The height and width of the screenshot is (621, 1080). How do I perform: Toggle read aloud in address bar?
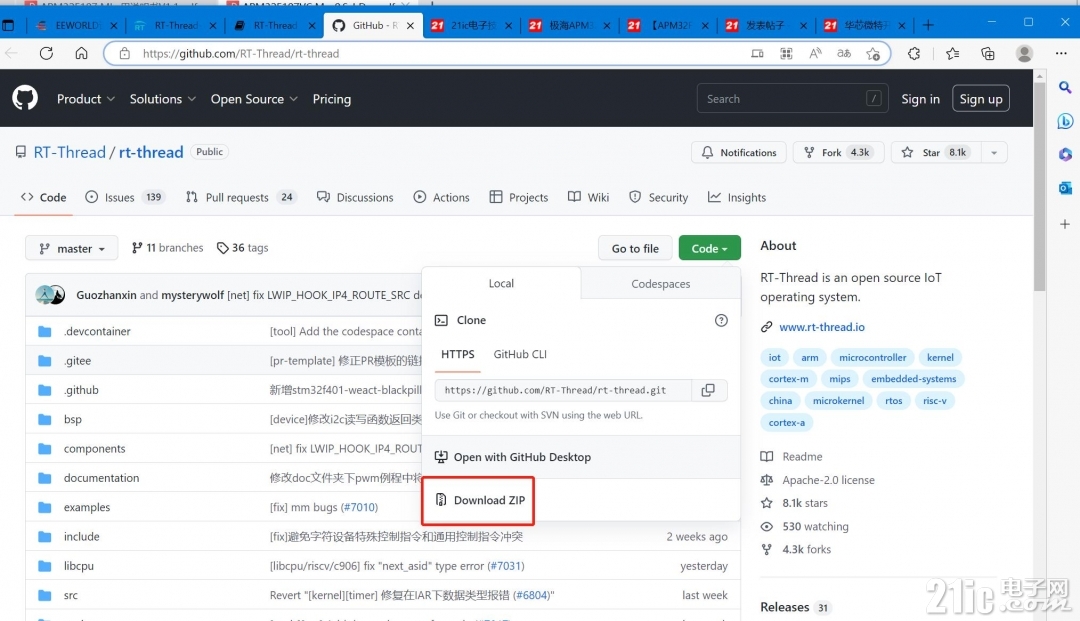pyautogui.click(x=816, y=53)
